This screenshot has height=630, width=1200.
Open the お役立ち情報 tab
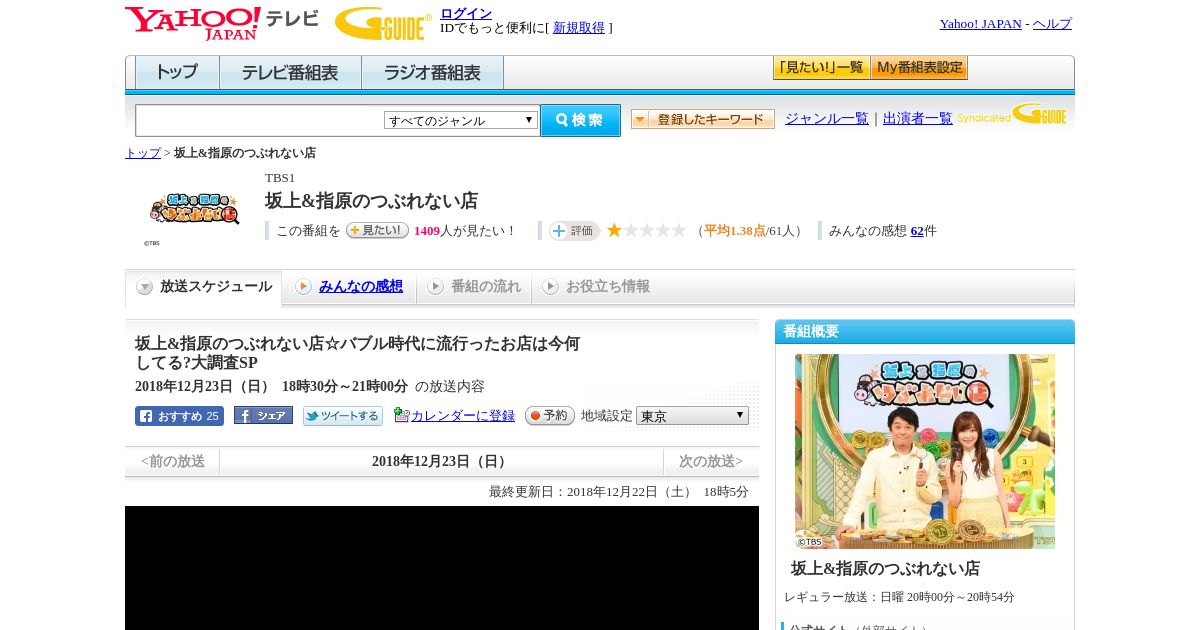[x=596, y=287]
